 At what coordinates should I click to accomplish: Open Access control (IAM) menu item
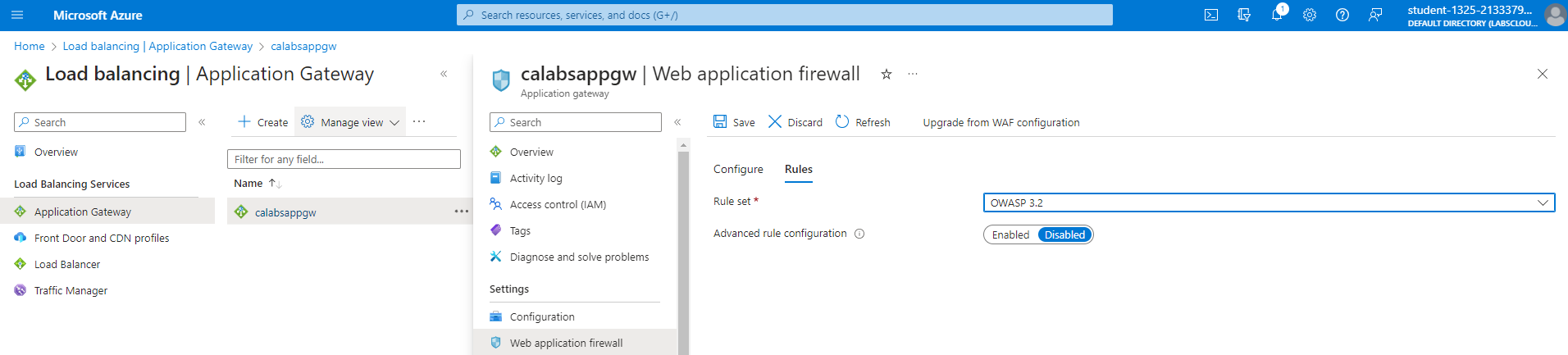coord(558,204)
